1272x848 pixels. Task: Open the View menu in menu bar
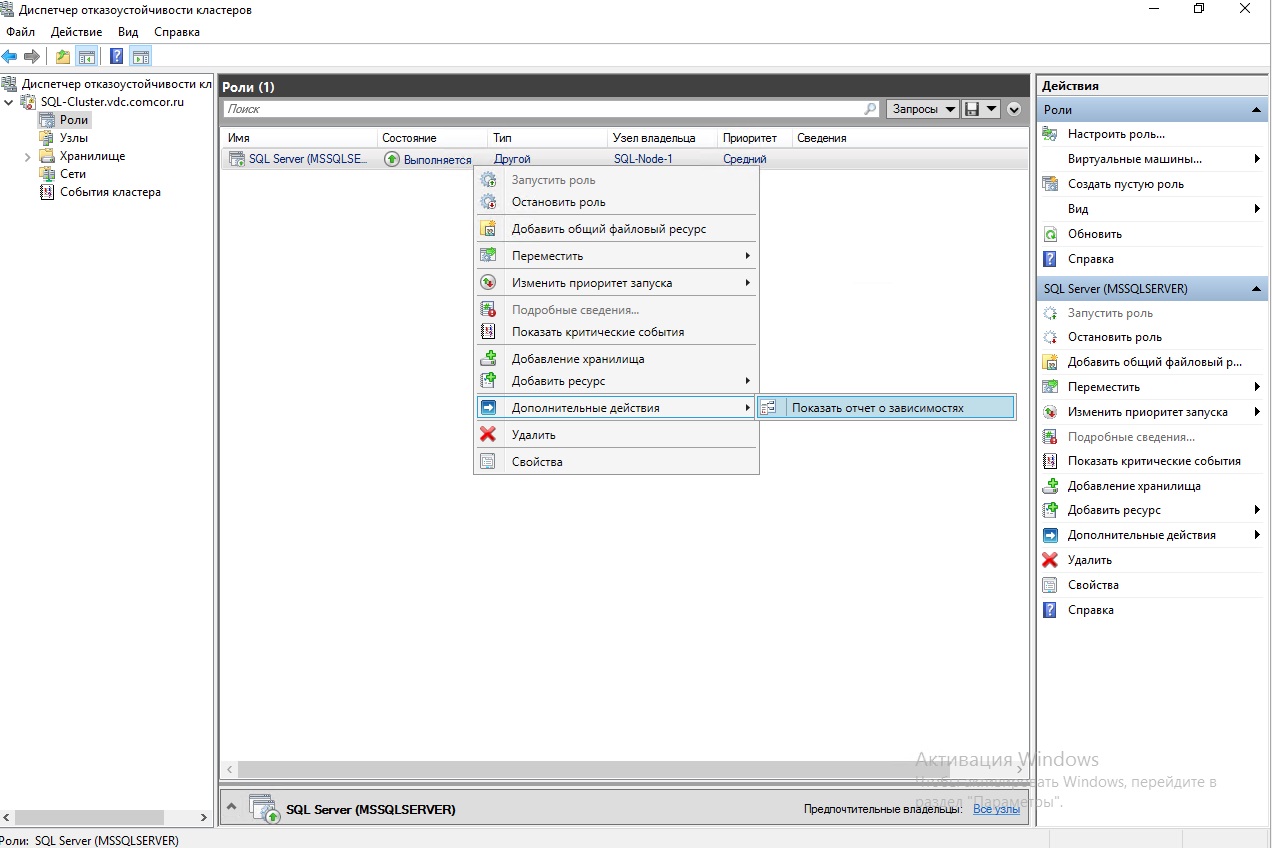pos(128,31)
